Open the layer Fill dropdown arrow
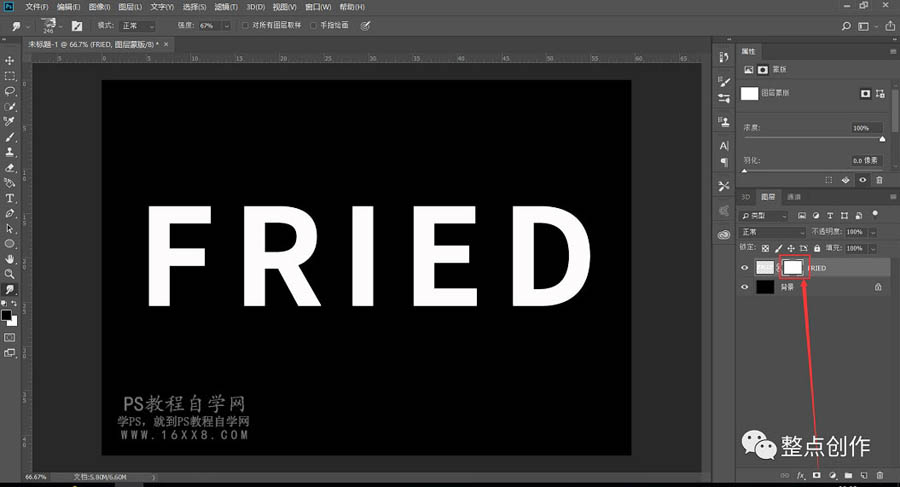This screenshot has width=900, height=487. point(872,248)
